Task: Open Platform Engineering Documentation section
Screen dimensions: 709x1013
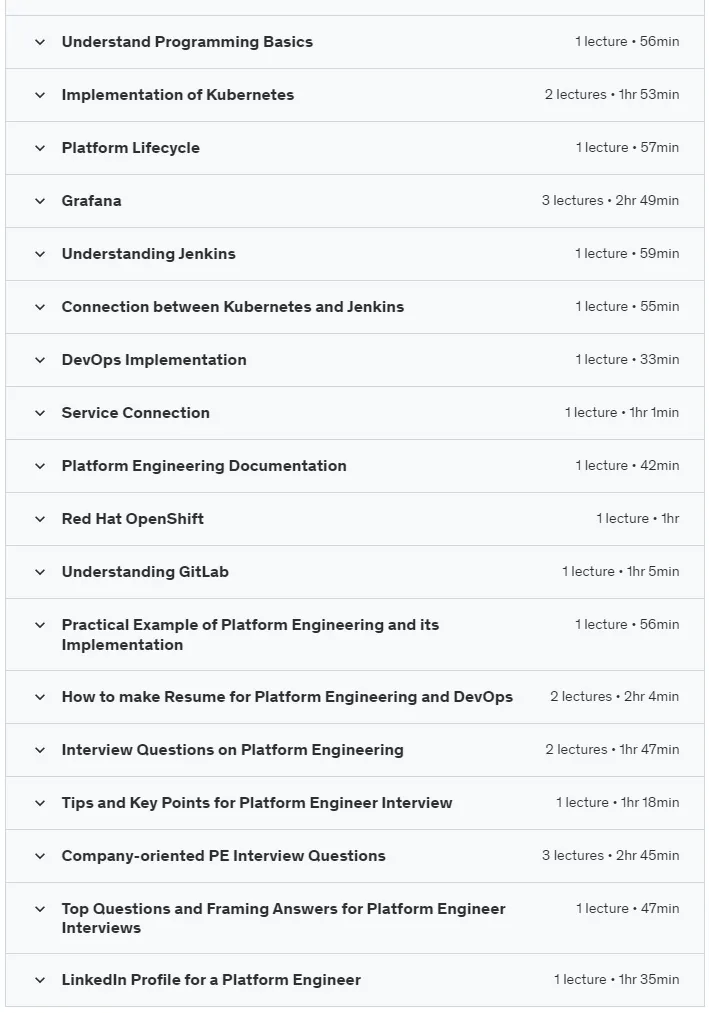Action: (355, 466)
